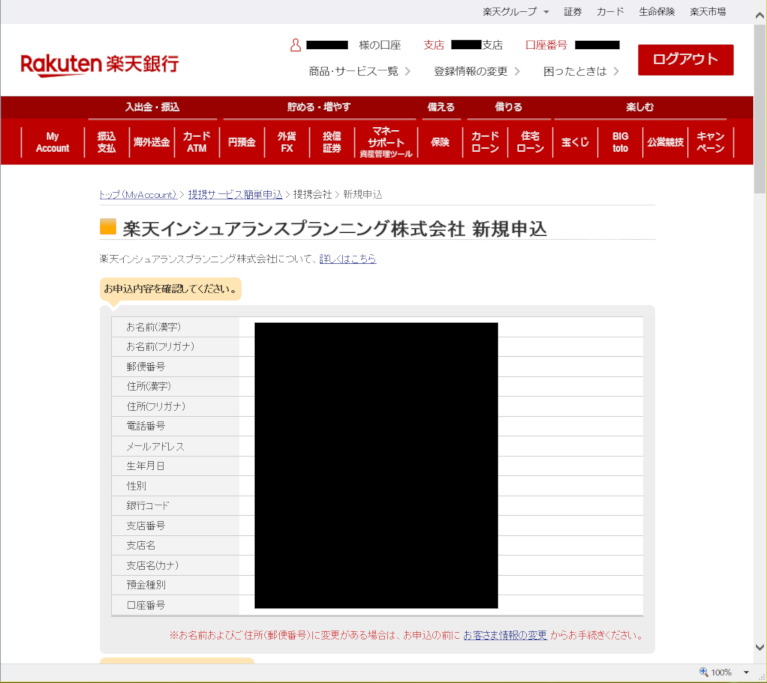Select 外貨FX in navigation
This screenshot has width=767, height=683.
click(x=287, y=142)
